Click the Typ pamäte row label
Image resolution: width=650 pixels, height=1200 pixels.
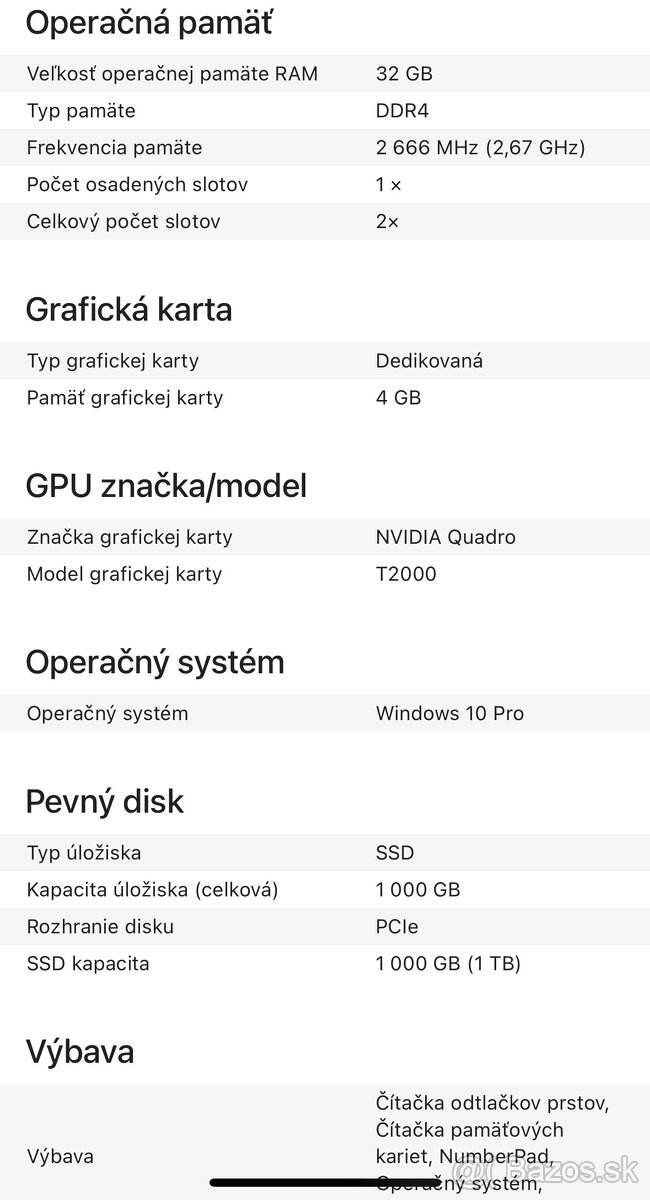[81, 110]
